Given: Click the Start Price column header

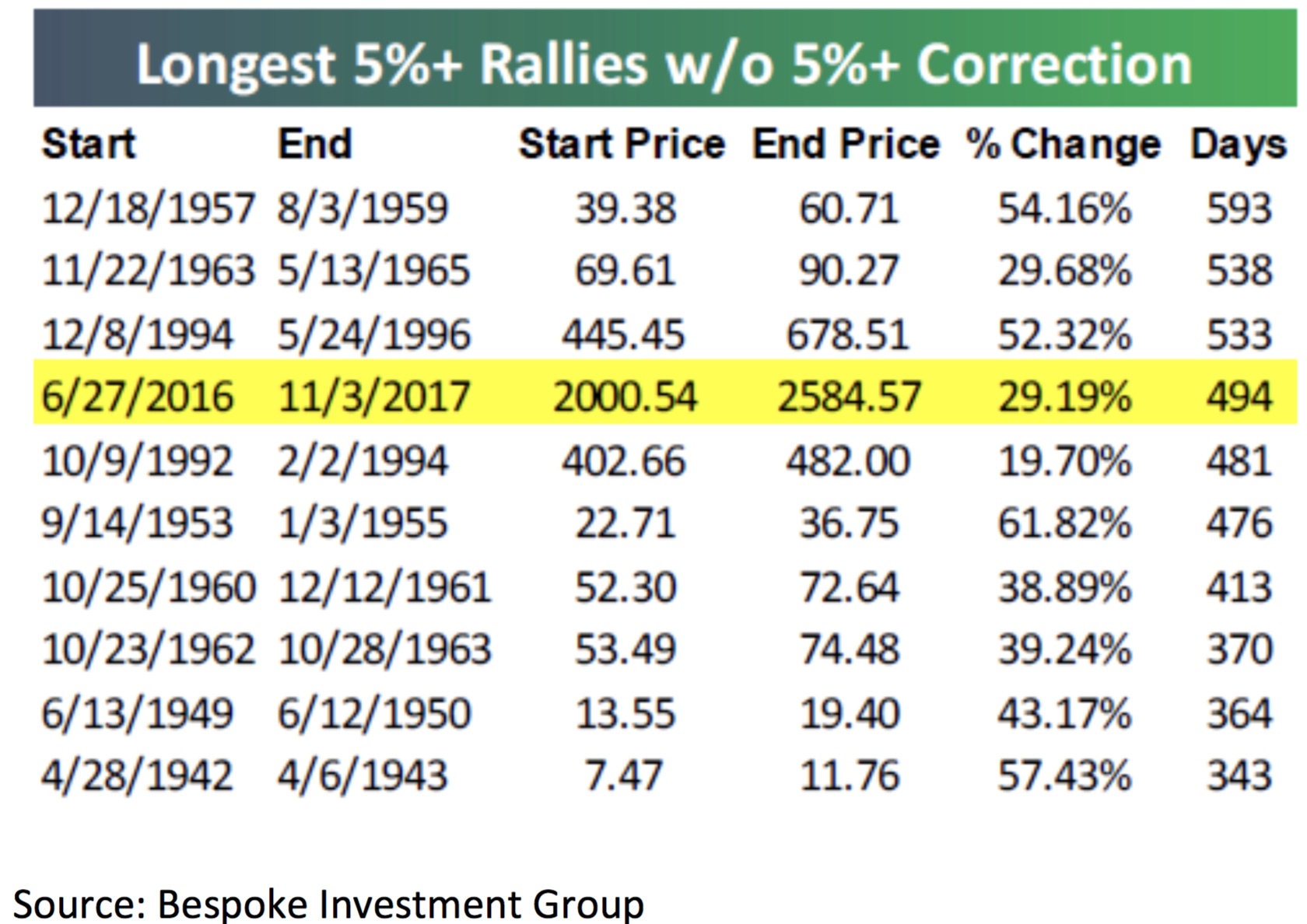Looking at the screenshot, I should pos(622,144).
